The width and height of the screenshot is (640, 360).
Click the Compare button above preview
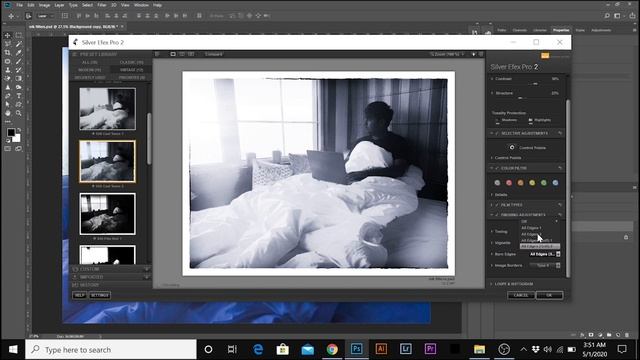coord(213,54)
